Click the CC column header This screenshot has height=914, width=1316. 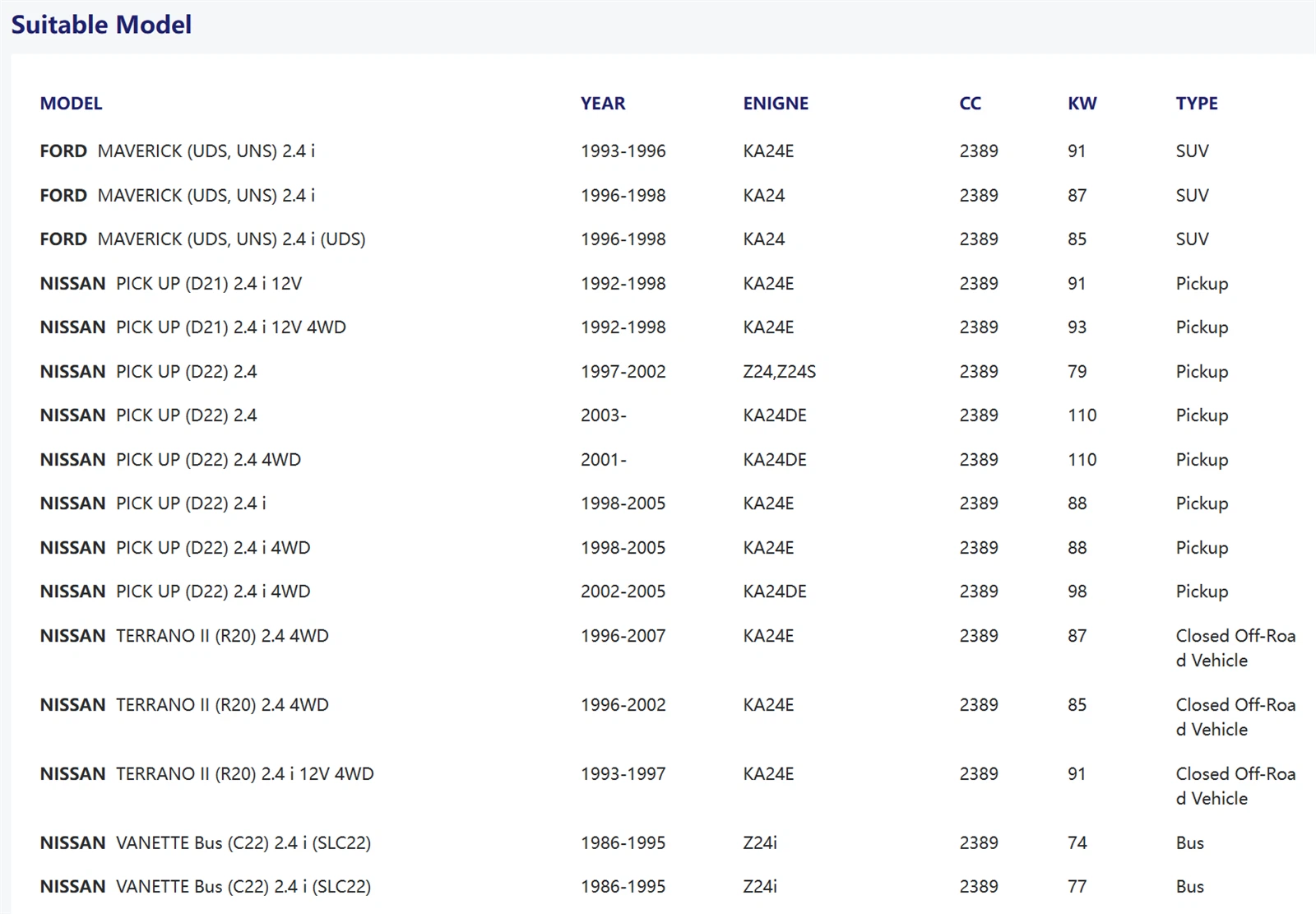(x=971, y=104)
